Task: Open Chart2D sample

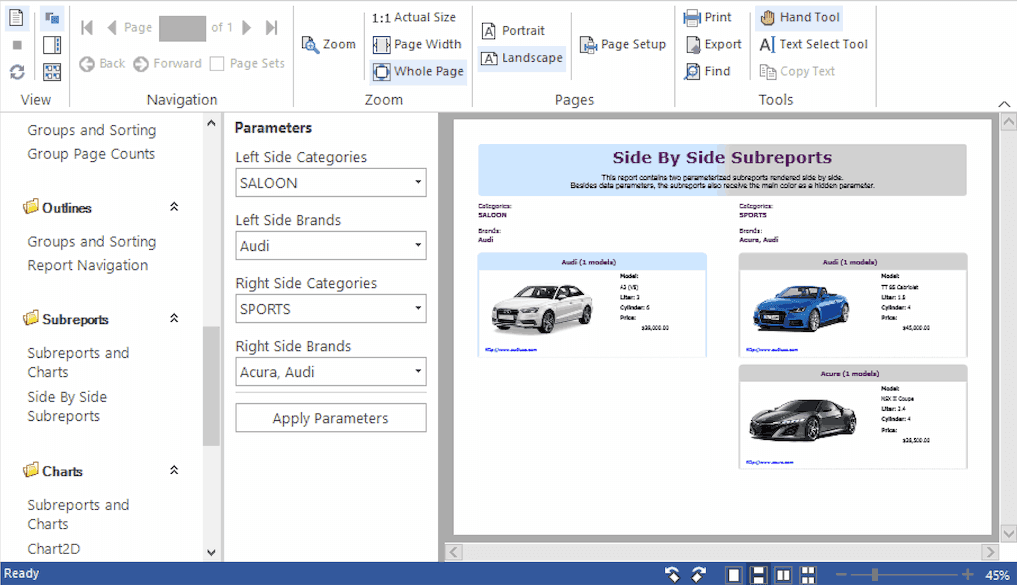Action: pyautogui.click(x=54, y=549)
